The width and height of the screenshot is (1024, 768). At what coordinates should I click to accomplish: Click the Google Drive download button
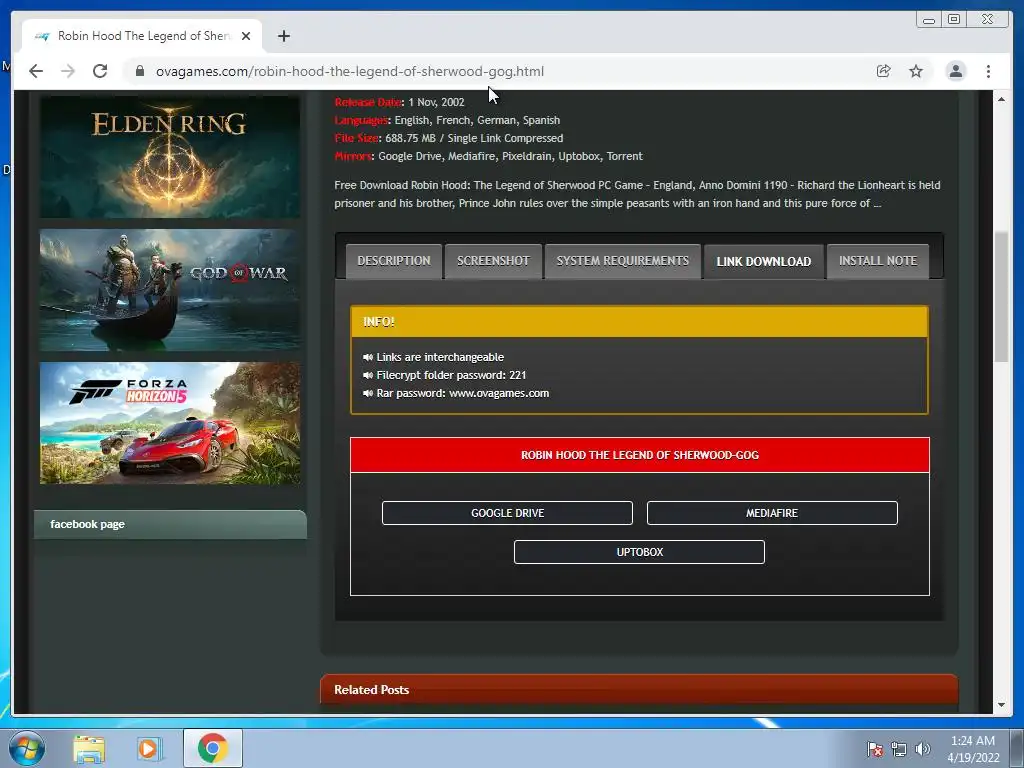tap(507, 513)
